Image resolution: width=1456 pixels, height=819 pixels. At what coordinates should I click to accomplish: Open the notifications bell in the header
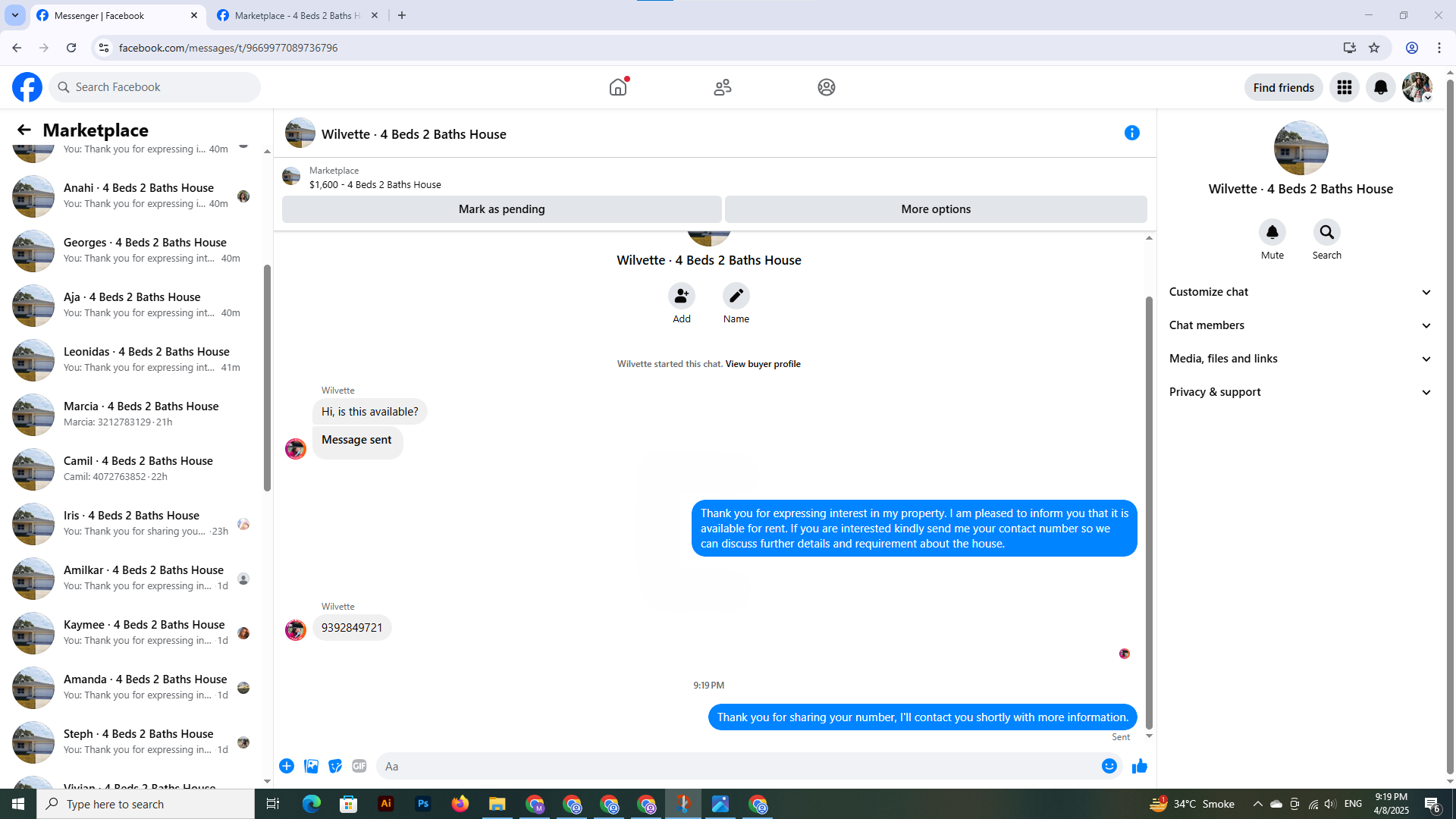1380,88
